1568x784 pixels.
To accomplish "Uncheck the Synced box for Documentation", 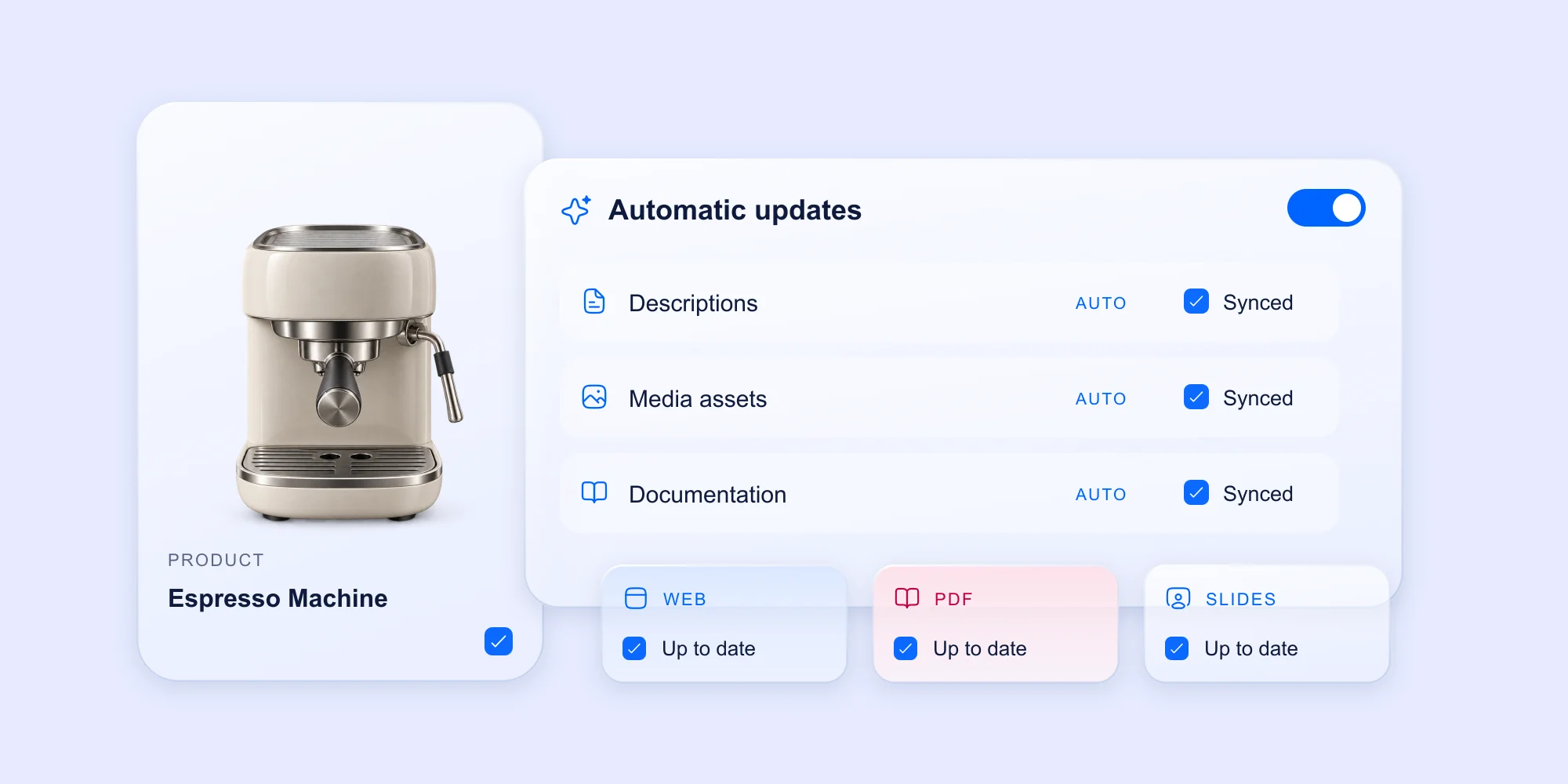I will coord(1196,492).
